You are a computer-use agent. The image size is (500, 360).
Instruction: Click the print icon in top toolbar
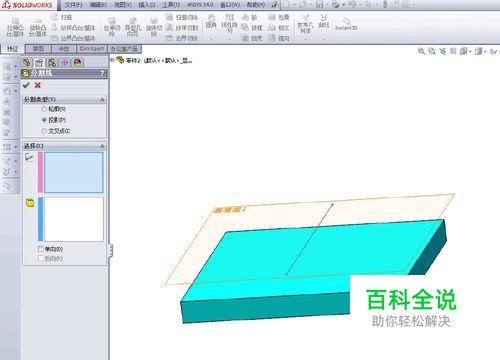(336, 5)
